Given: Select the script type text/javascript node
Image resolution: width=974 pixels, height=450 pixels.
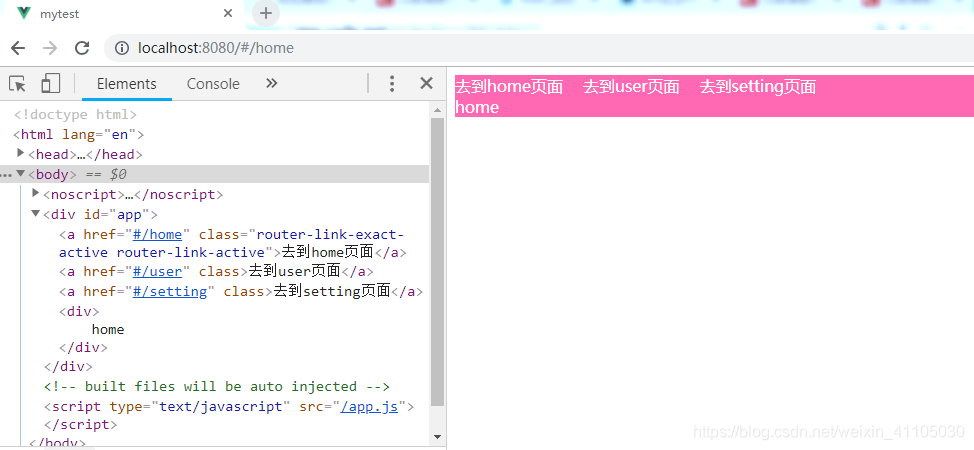Looking at the screenshot, I should [x=229, y=406].
